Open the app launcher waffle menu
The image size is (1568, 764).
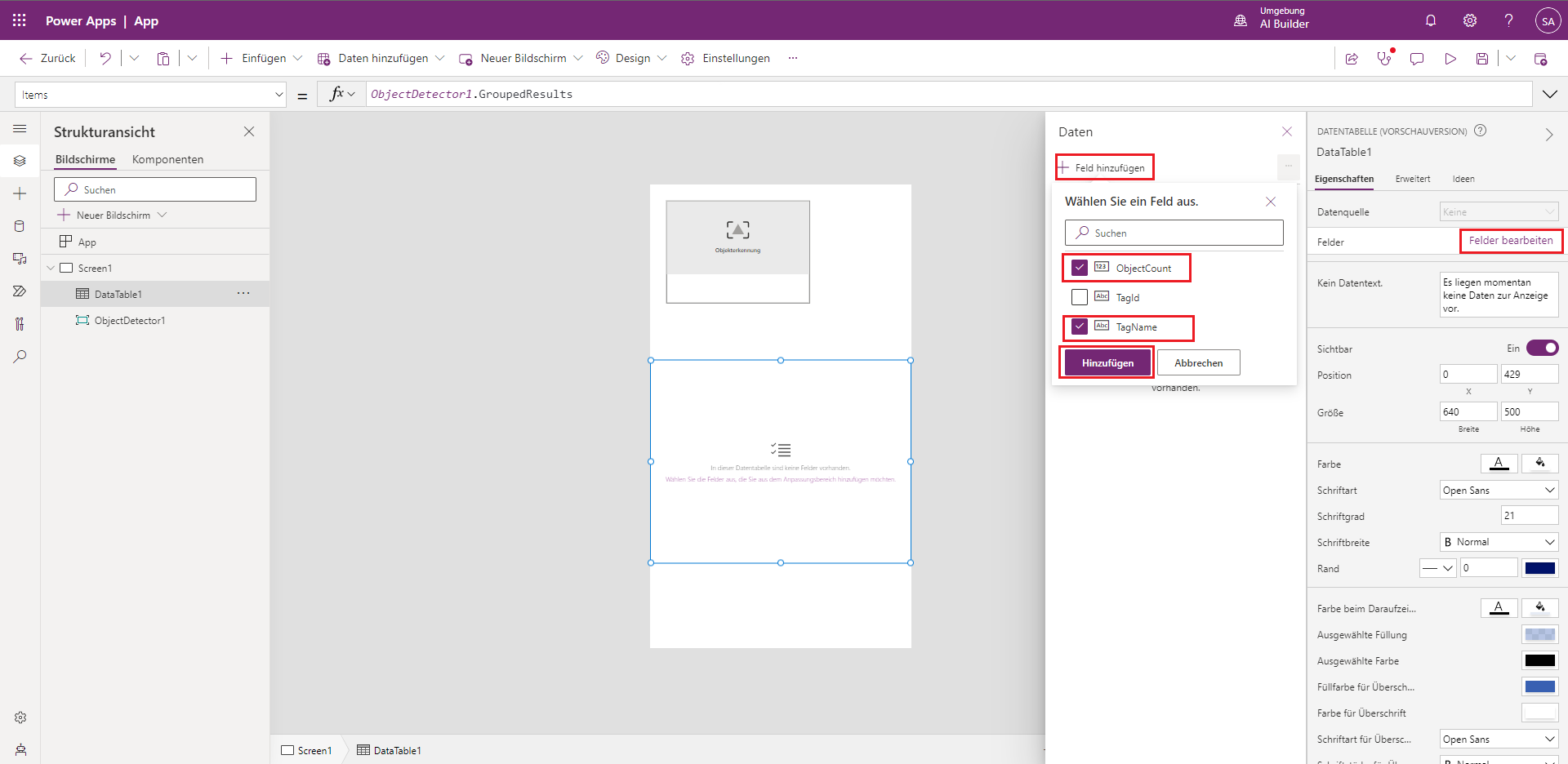pos(20,20)
